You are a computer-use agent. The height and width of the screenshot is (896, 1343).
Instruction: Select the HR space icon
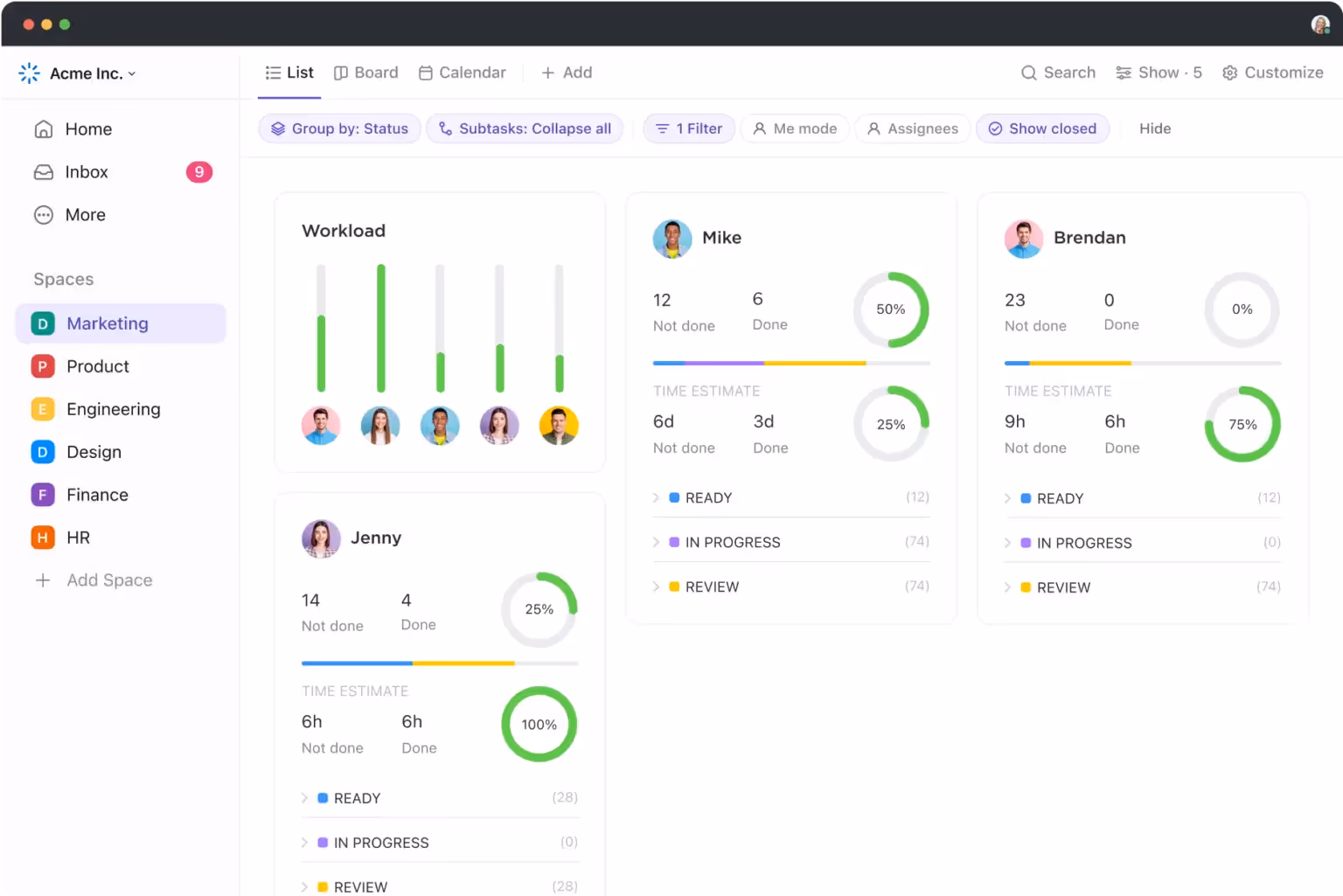pos(42,538)
